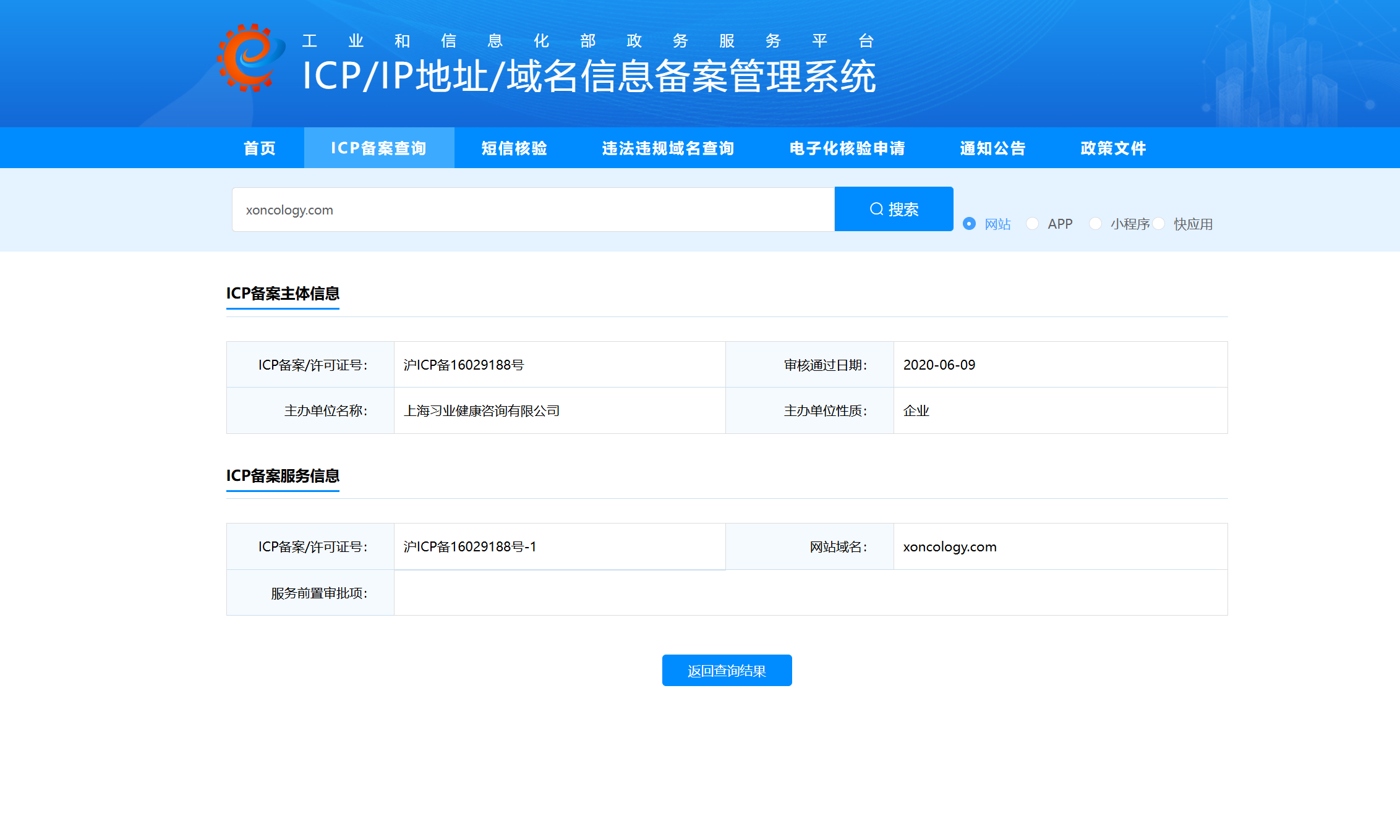The height and width of the screenshot is (840, 1400).
Task: Click the xoncology.com domain value cell
Action: coord(950,547)
